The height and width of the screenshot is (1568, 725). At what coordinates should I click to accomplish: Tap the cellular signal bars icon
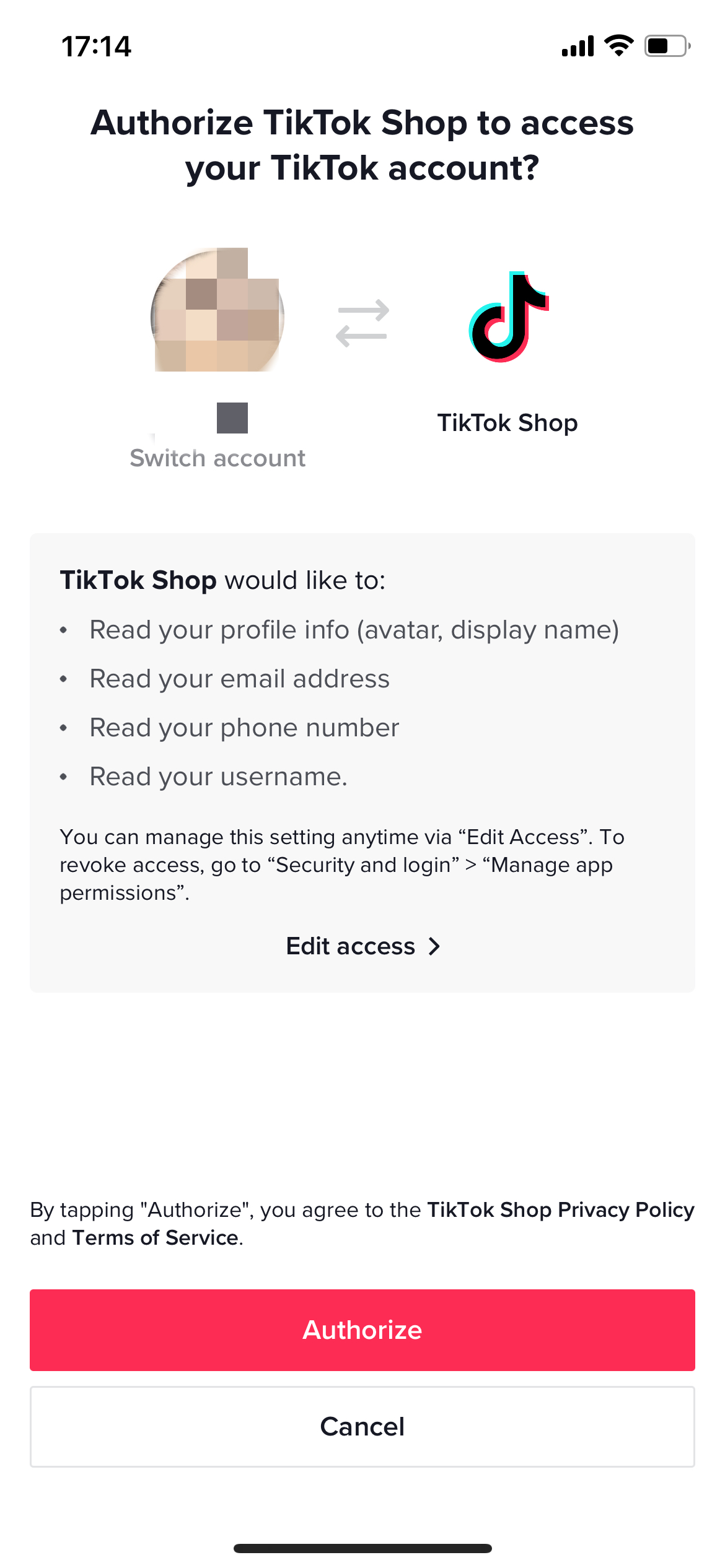tap(576, 45)
